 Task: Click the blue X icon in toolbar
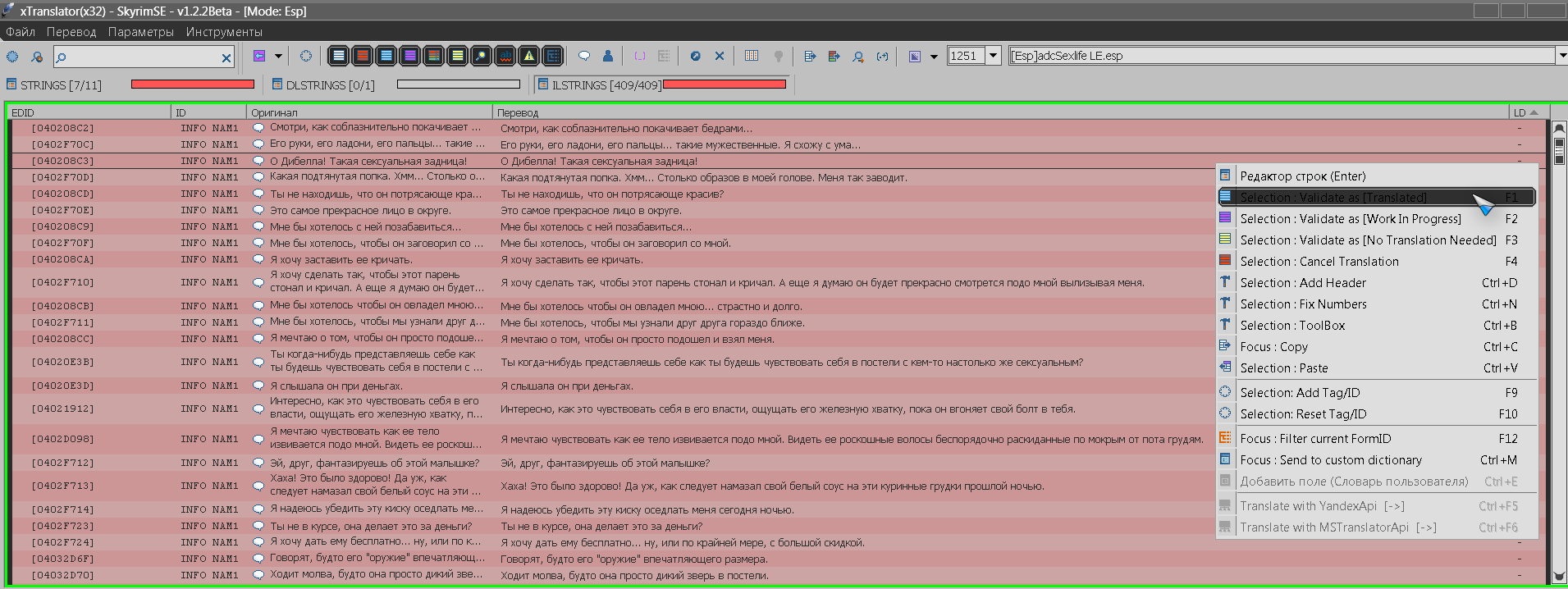click(x=720, y=56)
